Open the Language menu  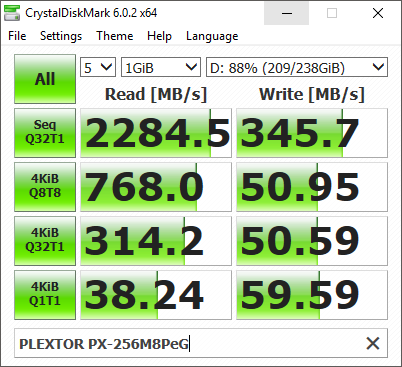[x=212, y=36]
